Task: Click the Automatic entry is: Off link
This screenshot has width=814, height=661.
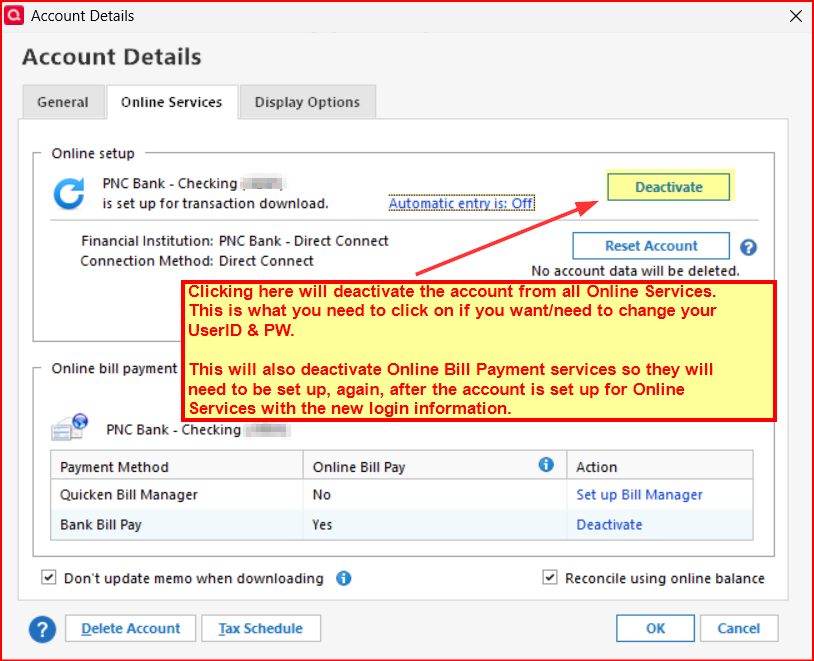Action: [461, 203]
